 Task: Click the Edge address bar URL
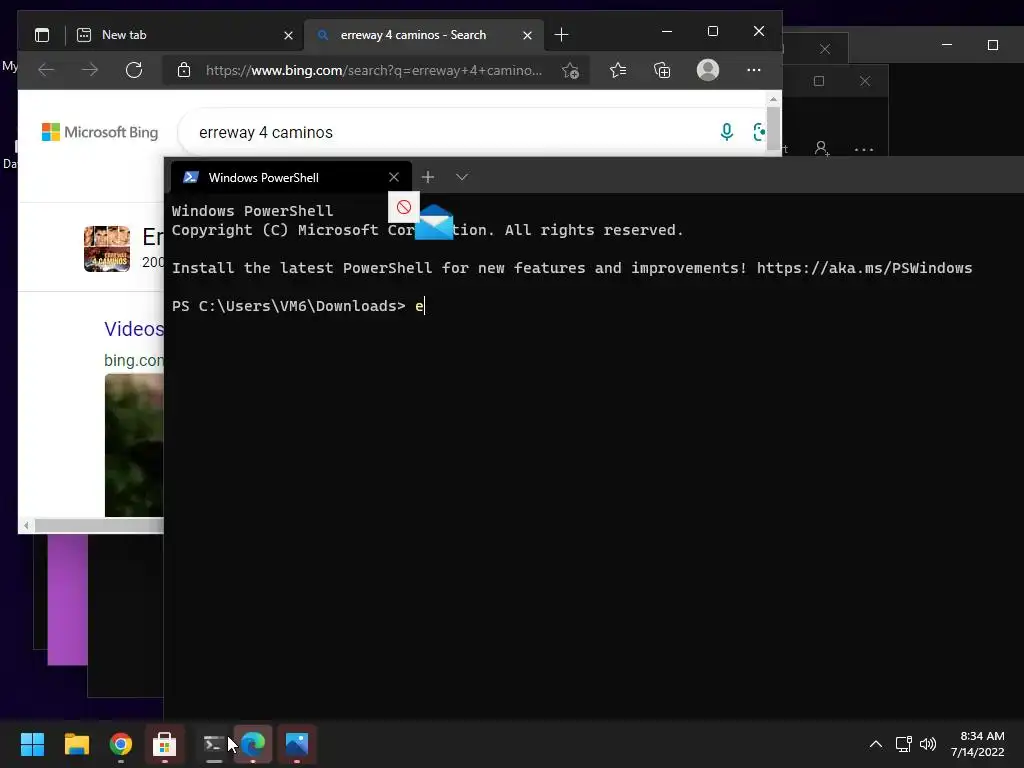374,71
